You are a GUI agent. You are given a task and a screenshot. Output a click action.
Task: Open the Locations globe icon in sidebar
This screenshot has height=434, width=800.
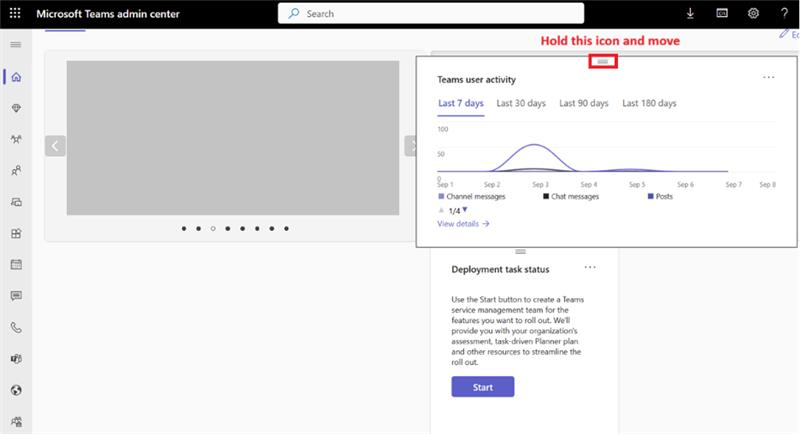pos(16,390)
